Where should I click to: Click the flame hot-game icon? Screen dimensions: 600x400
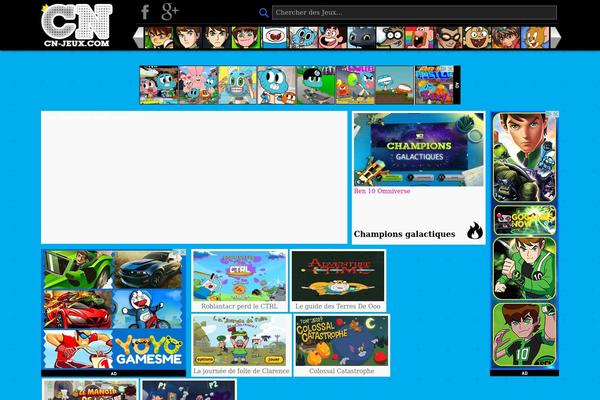475,231
